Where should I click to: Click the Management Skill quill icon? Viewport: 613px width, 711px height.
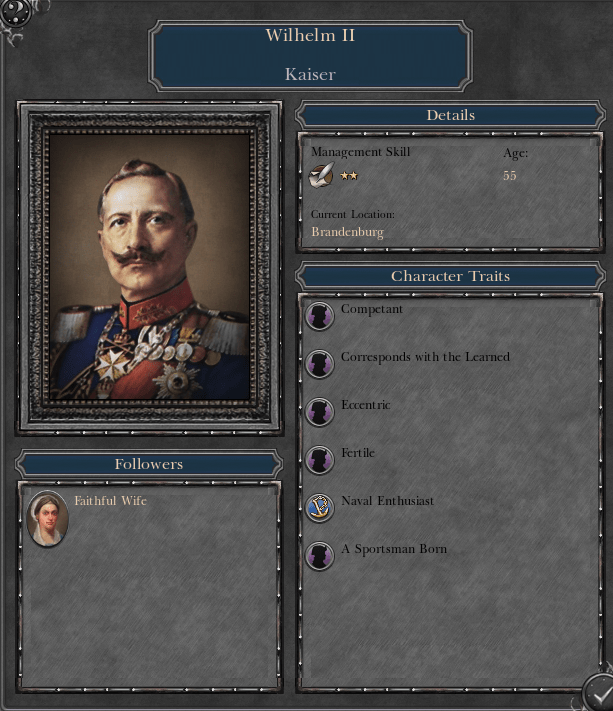click(x=321, y=175)
